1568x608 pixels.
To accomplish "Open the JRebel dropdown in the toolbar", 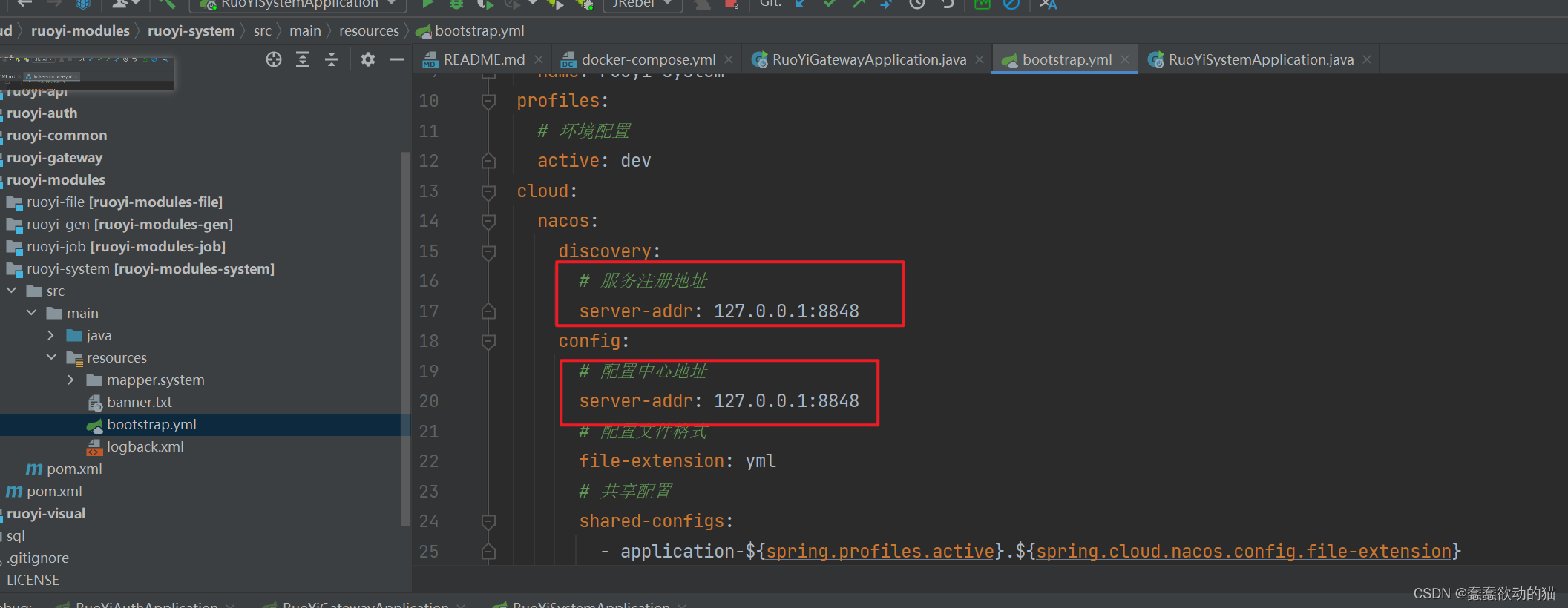I will [643, 4].
